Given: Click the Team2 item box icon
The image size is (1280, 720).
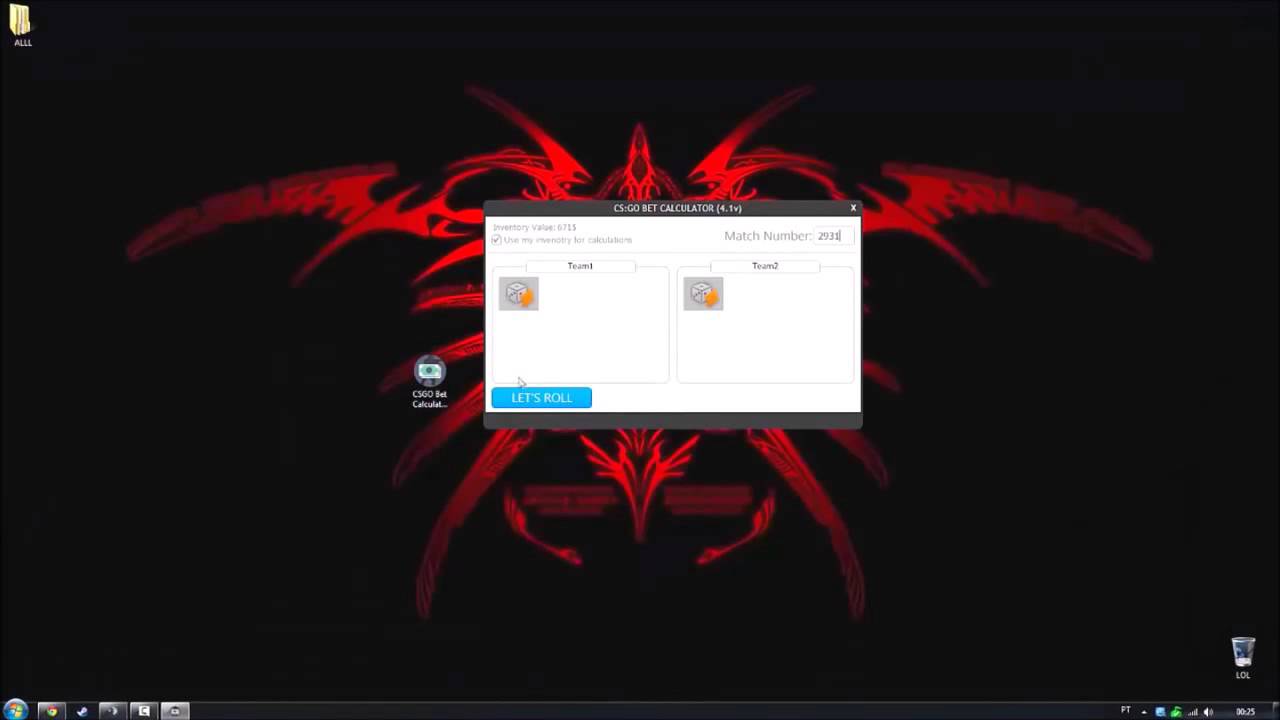Looking at the screenshot, I should (703, 294).
